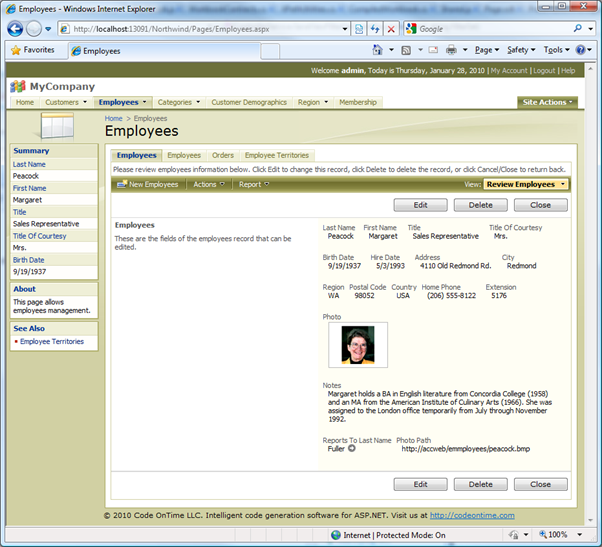Click the My Account link
This screenshot has width=602, height=547.
pyautogui.click(x=509, y=71)
